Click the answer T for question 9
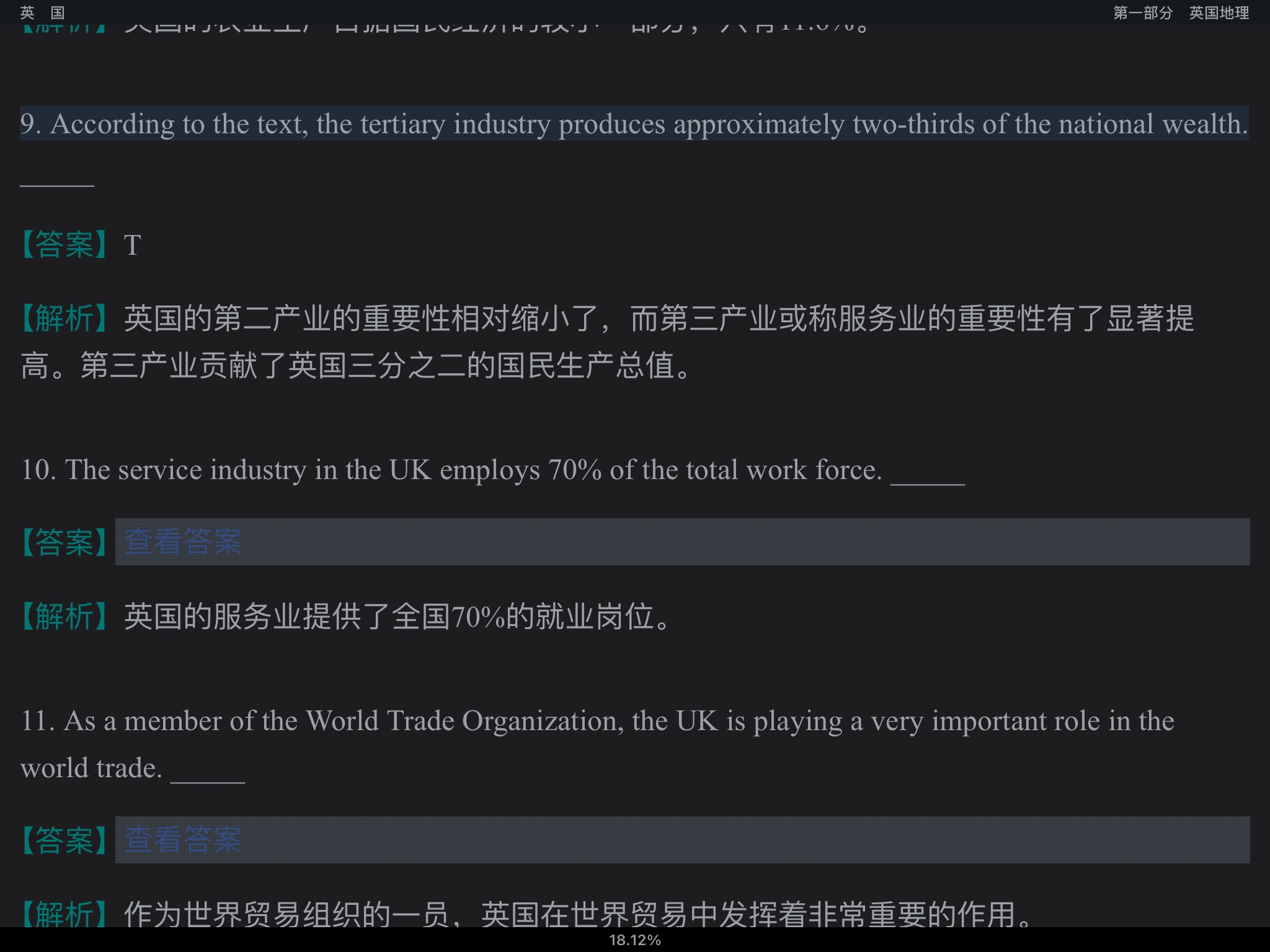Viewport: 1270px width, 952px height. click(133, 245)
